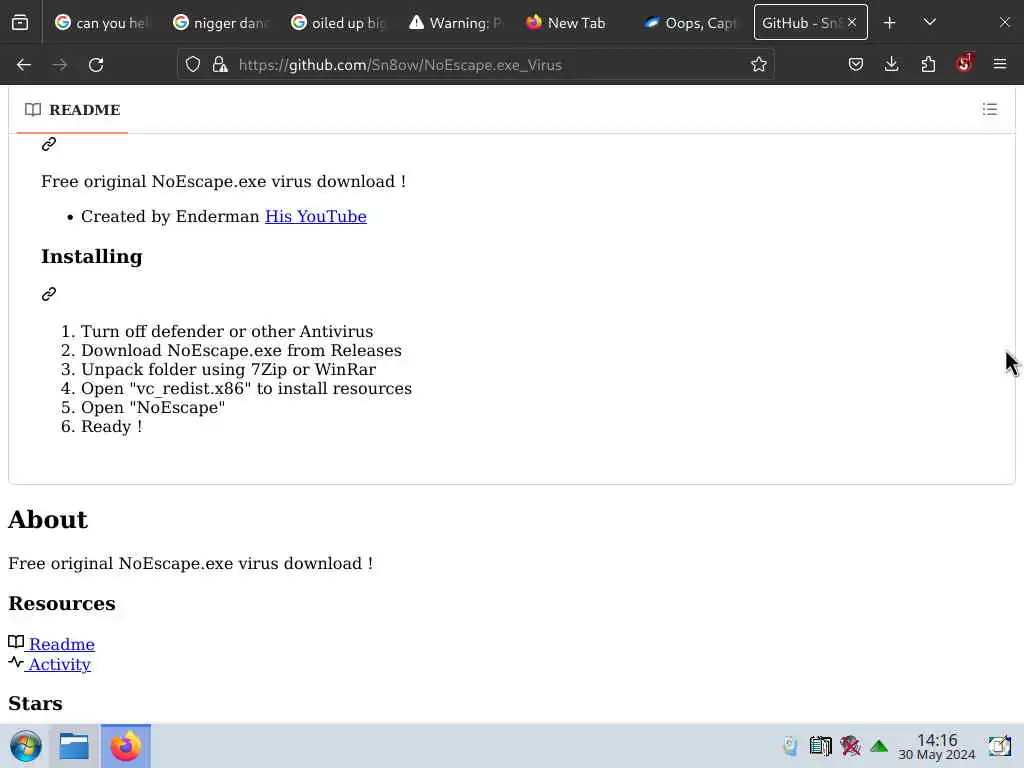Save page to Pocket
The image size is (1024, 768).
click(x=856, y=65)
